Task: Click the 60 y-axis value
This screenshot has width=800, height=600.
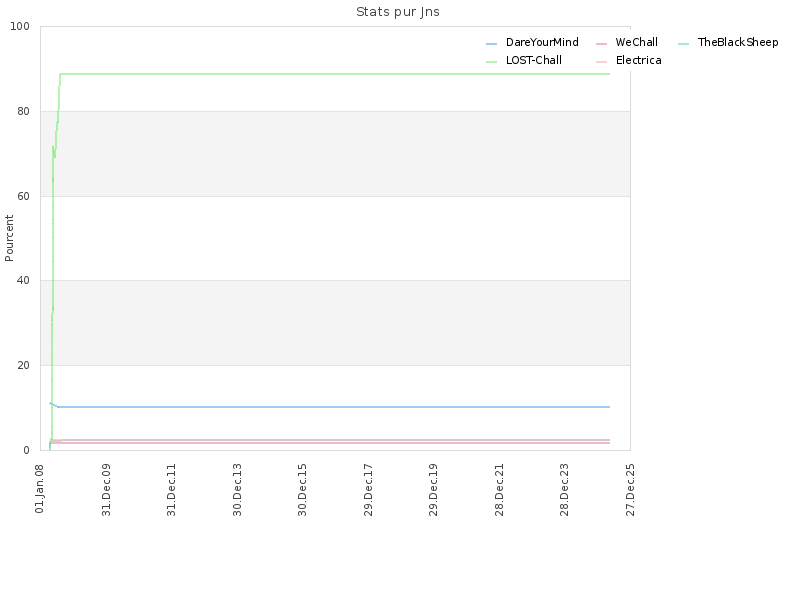Action: coord(23,196)
